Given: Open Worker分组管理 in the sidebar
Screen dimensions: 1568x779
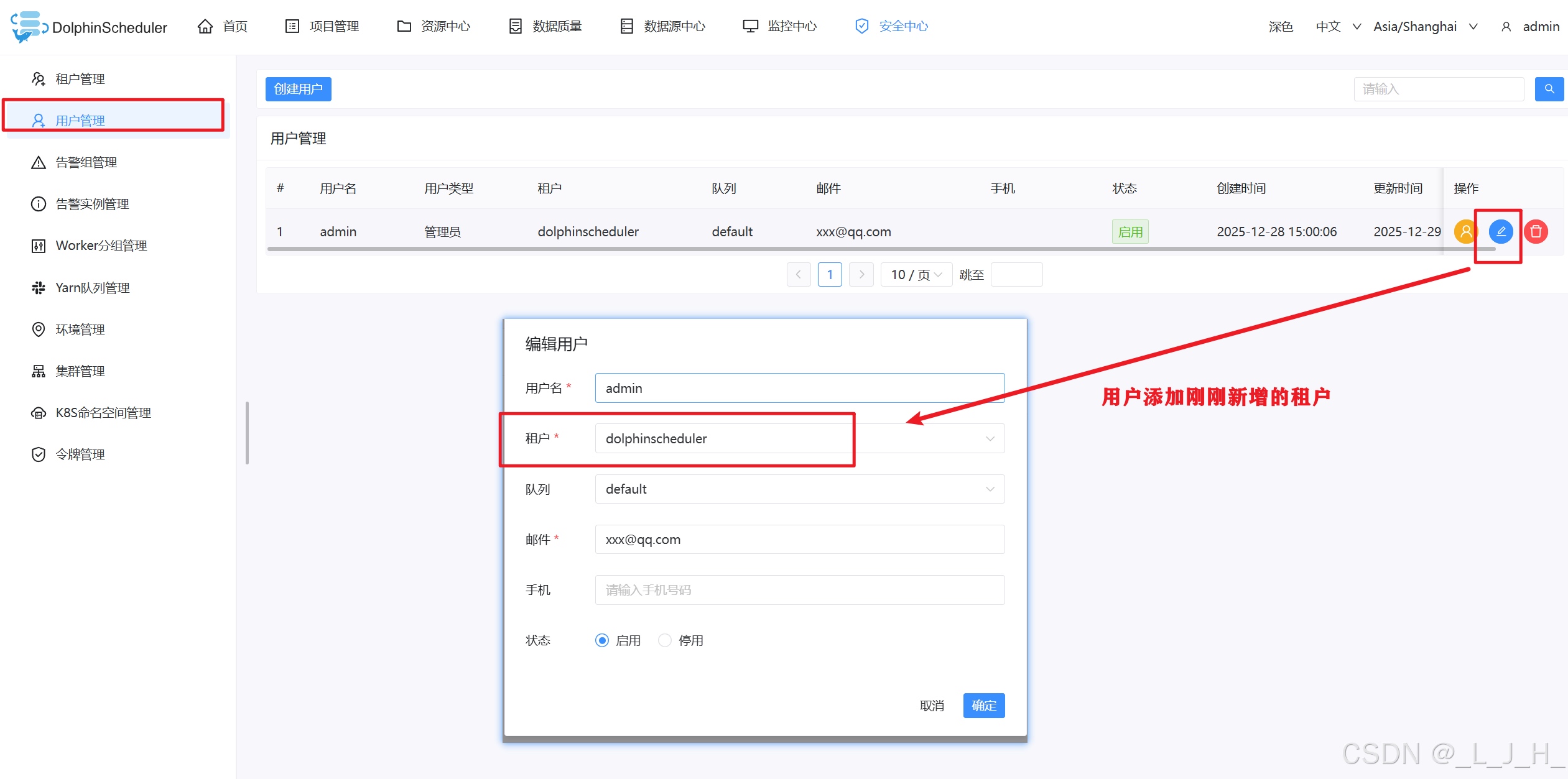Looking at the screenshot, I should click(x=101, y=246).
